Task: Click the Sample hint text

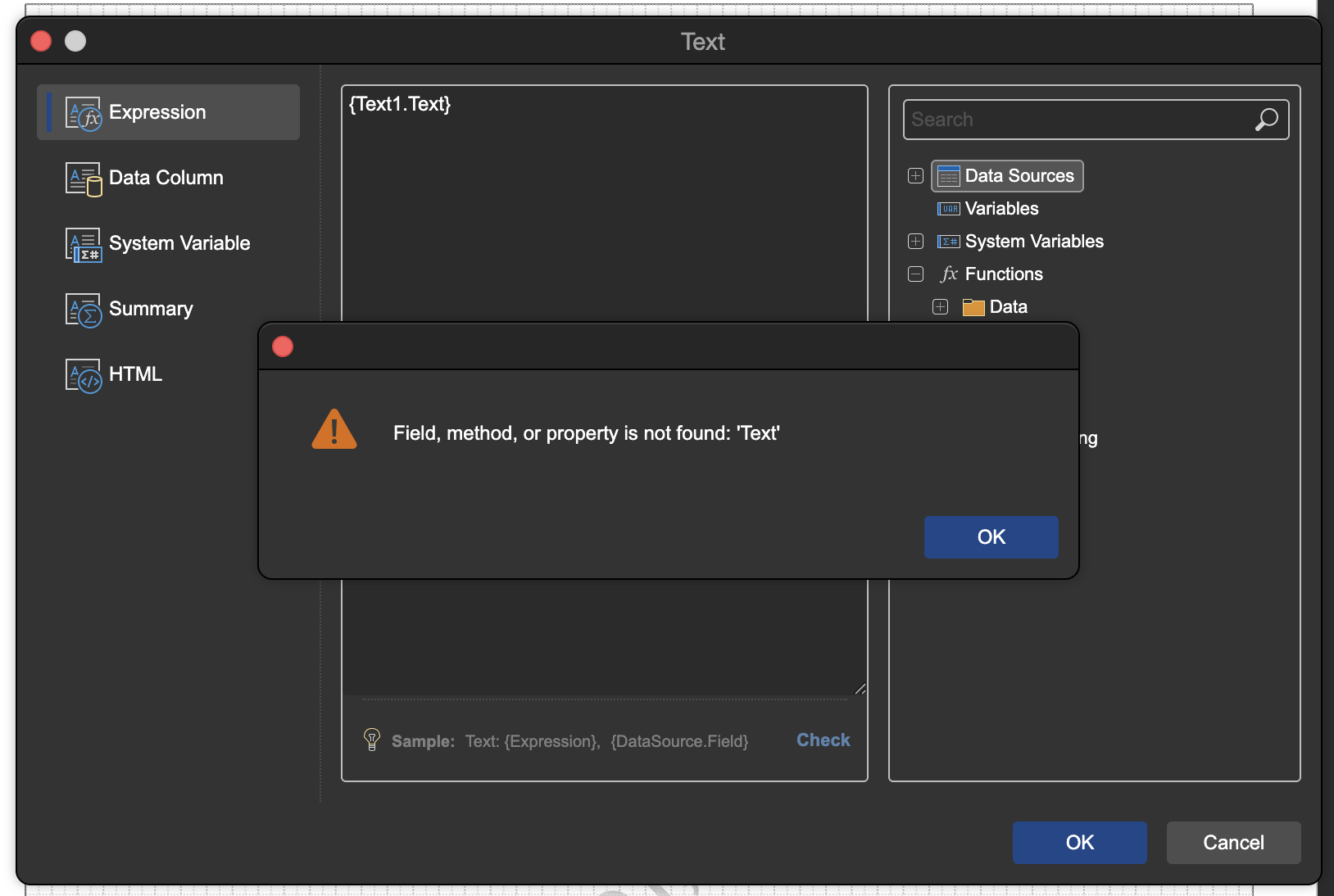Action: [x=570, y=741]
